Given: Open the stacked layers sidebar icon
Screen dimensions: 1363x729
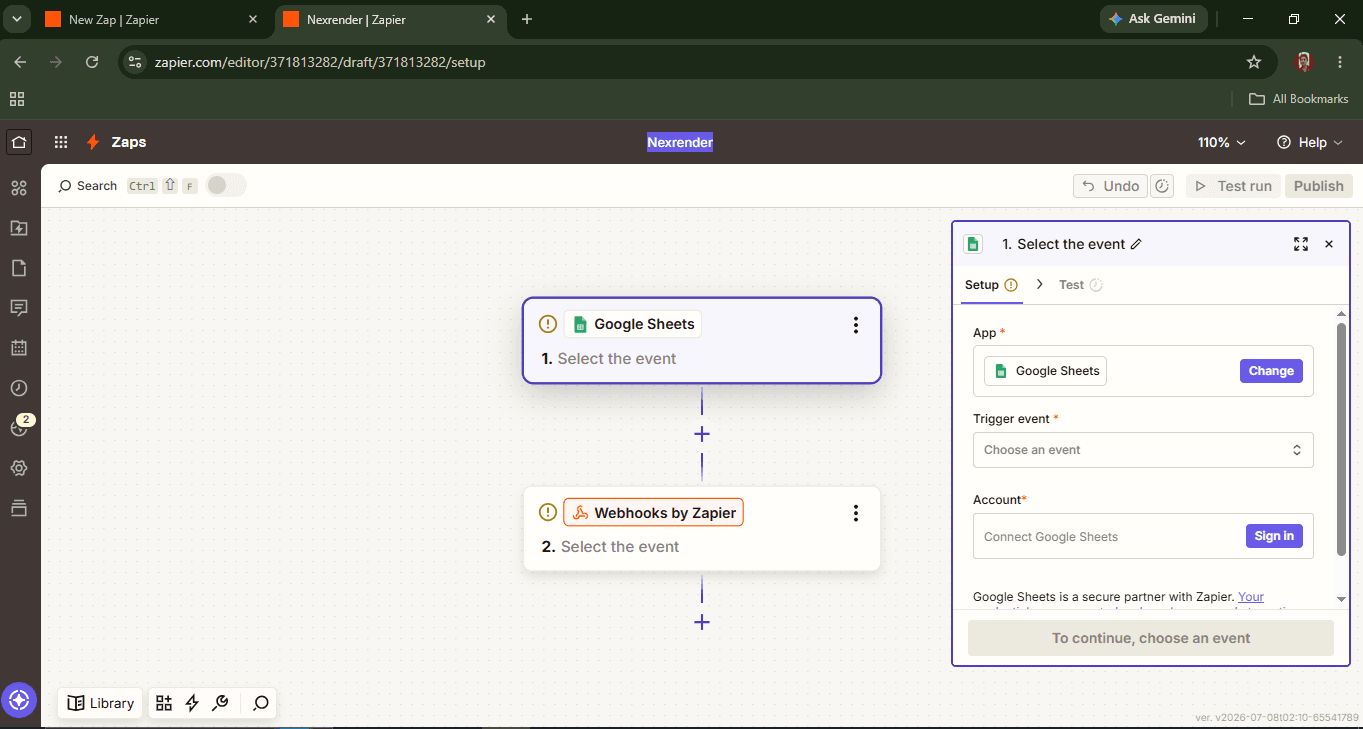Looking at the screenshot, I should point(18,508).
